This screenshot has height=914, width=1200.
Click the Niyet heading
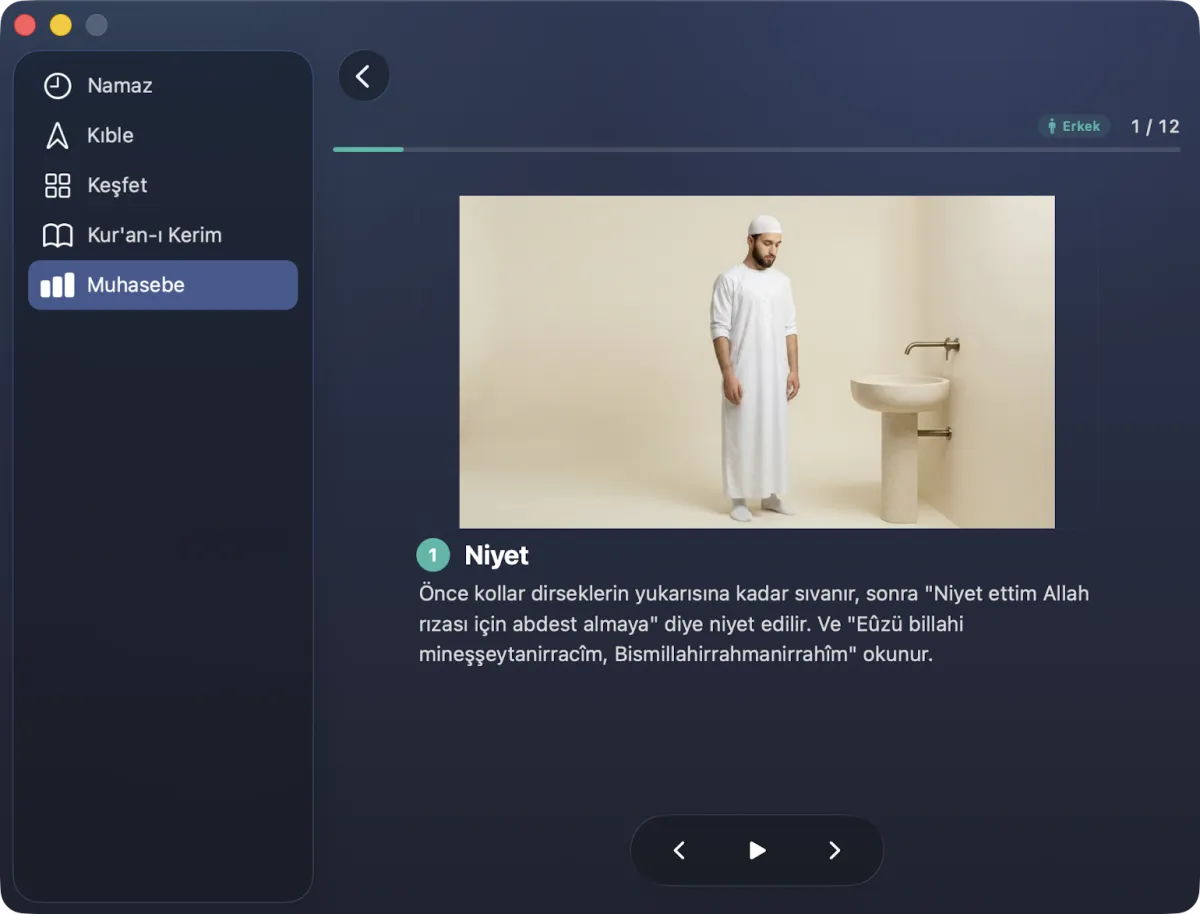pyautogui.click(x=497, y=556)
